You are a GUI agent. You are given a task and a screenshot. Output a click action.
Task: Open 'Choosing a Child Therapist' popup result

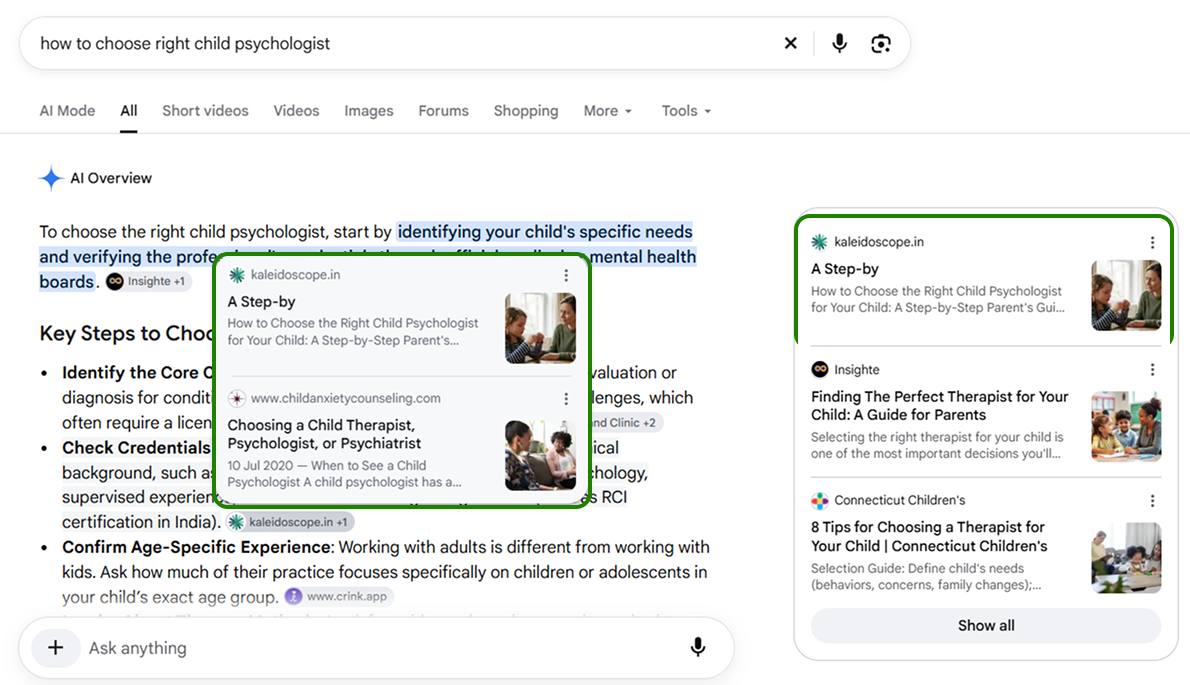coord(324,434)
